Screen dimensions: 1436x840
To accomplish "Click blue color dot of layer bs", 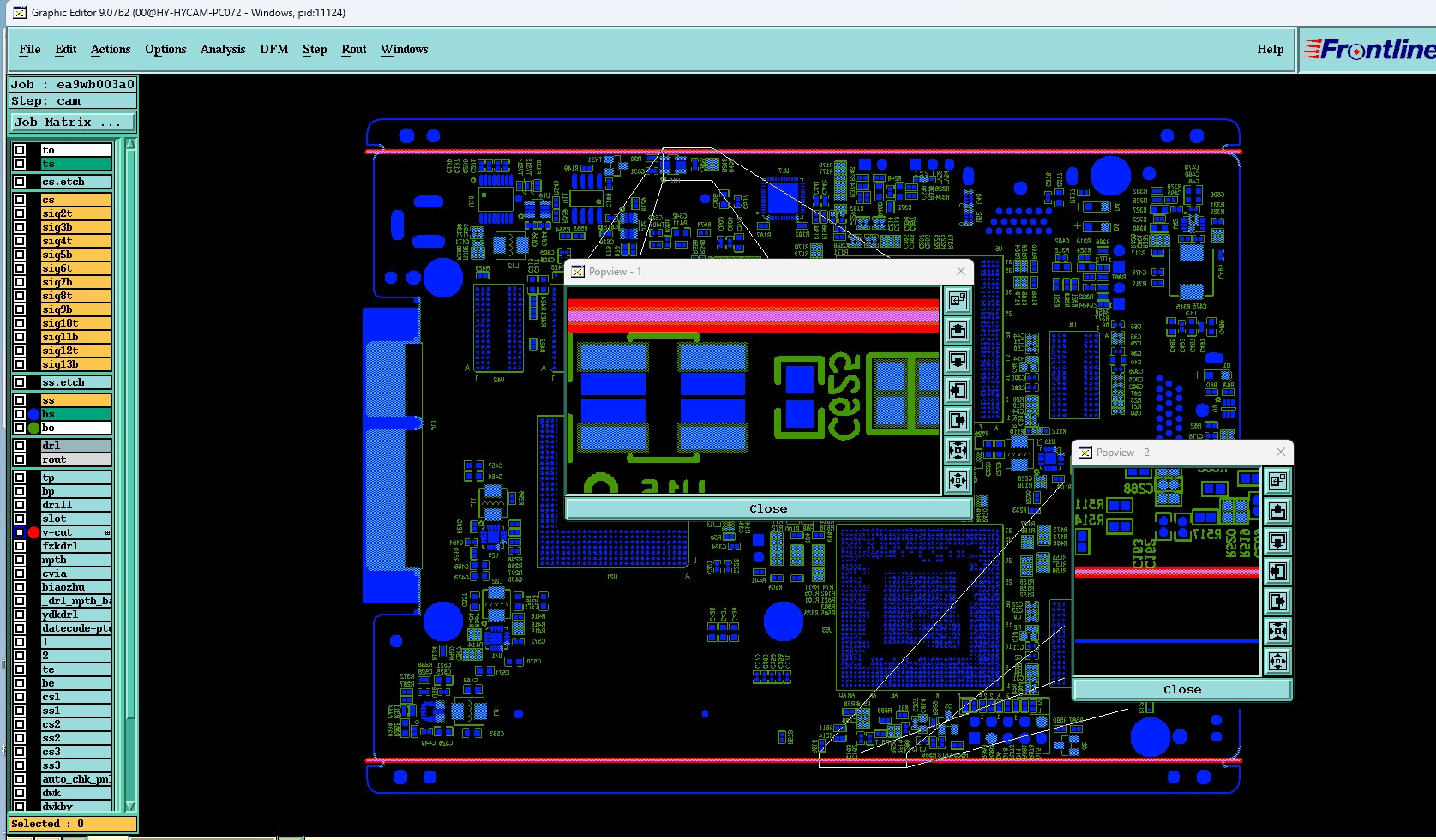I will (33, 414).
